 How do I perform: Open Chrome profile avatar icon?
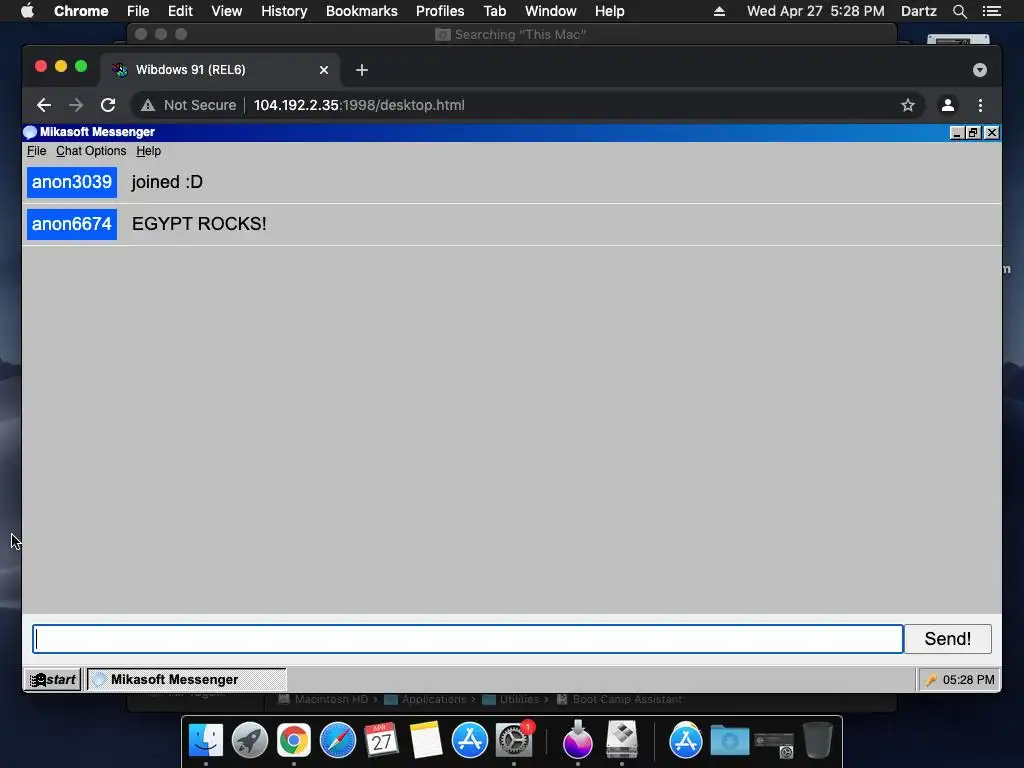pyautogui.click(x=948, y=105)
